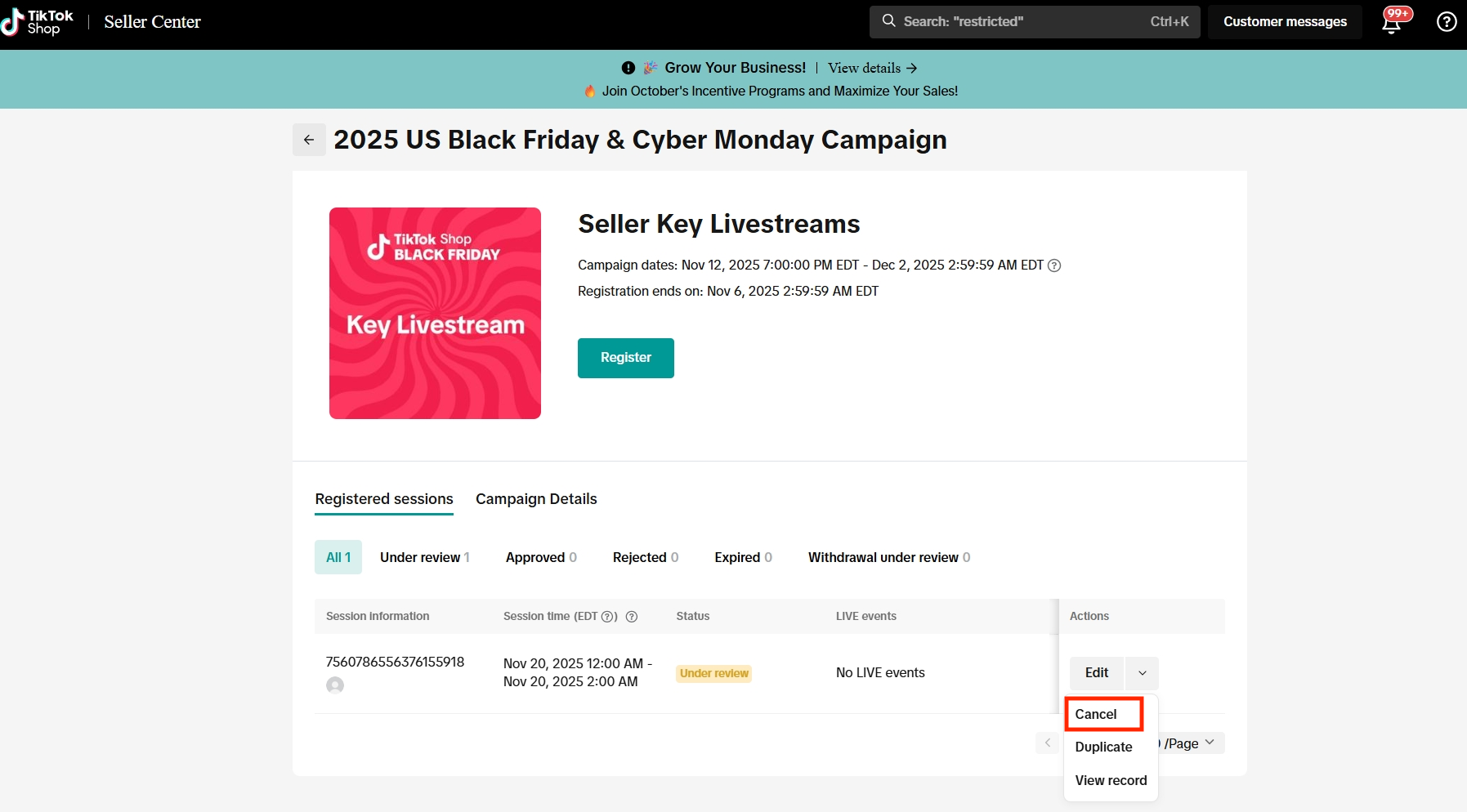Click the campaign dates info icon
Image resolution: width=1467 pixels, height=812 pixels.
click(x=1054, y=265)
